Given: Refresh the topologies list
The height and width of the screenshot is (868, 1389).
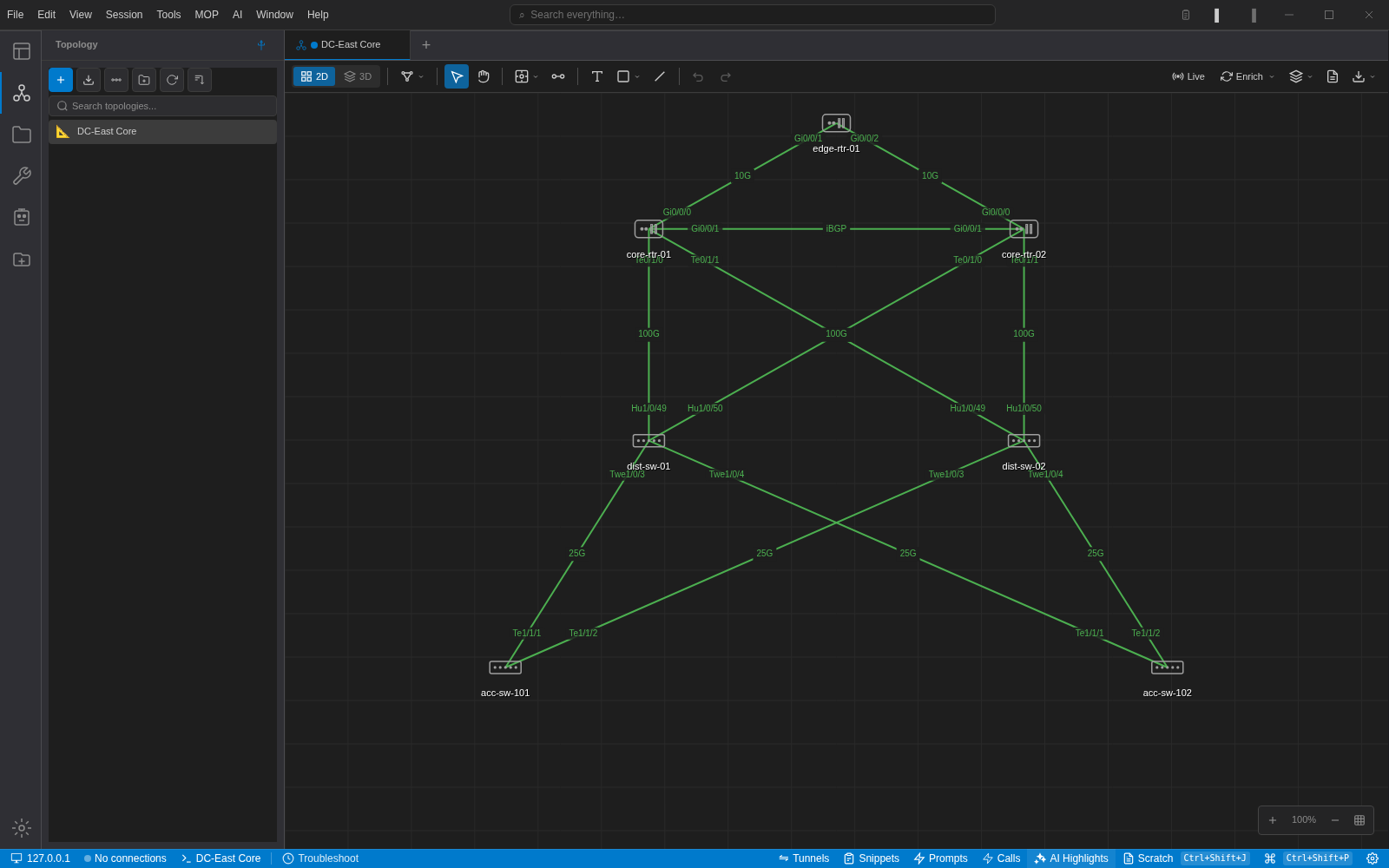Looking at the screenshot, I should click(172, 80).
